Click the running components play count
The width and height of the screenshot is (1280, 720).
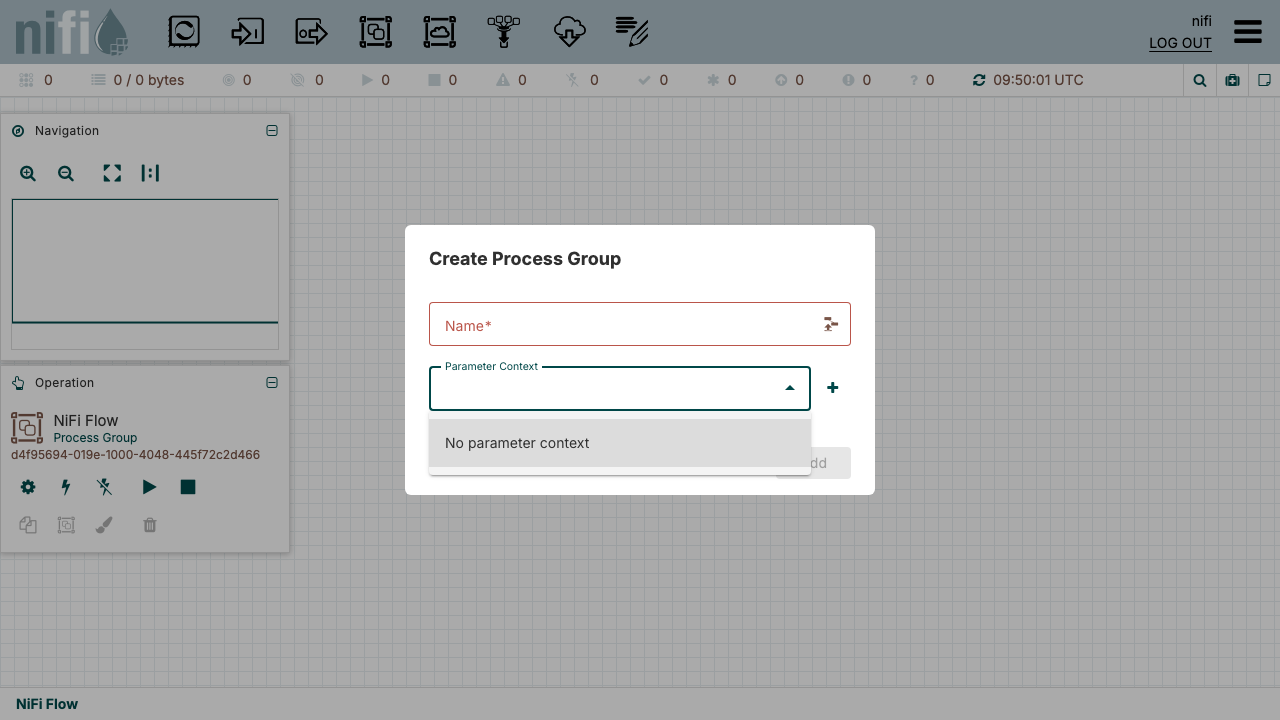375,80
